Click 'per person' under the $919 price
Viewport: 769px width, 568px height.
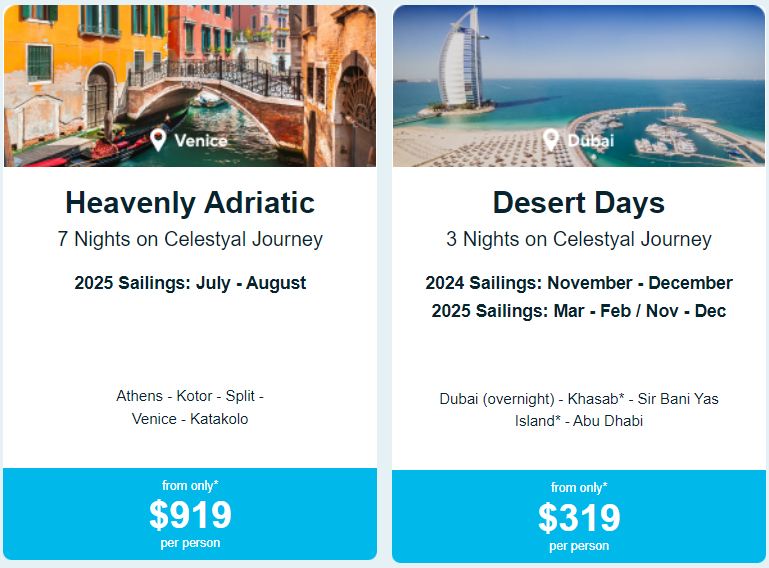tap(190, 543)
